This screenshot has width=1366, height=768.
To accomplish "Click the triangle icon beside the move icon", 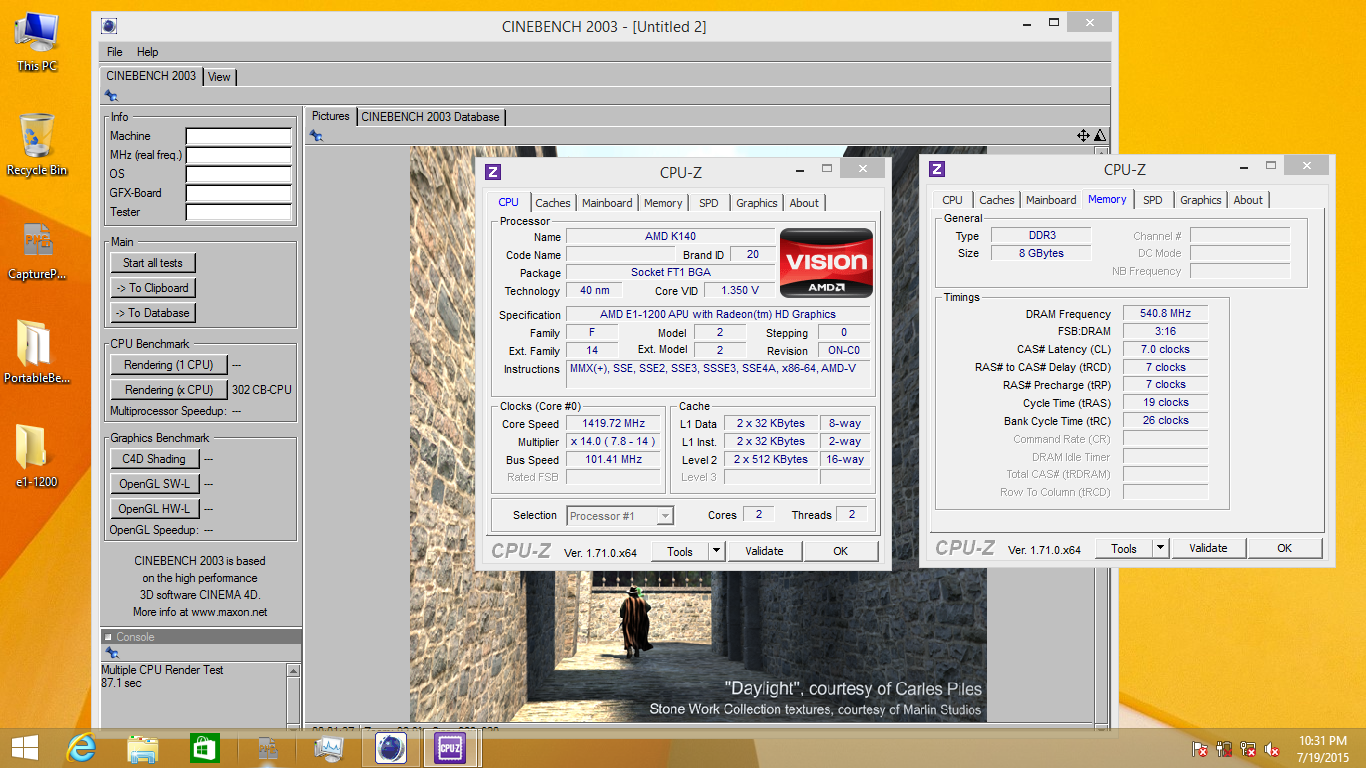I will (x=1100, y=136).
